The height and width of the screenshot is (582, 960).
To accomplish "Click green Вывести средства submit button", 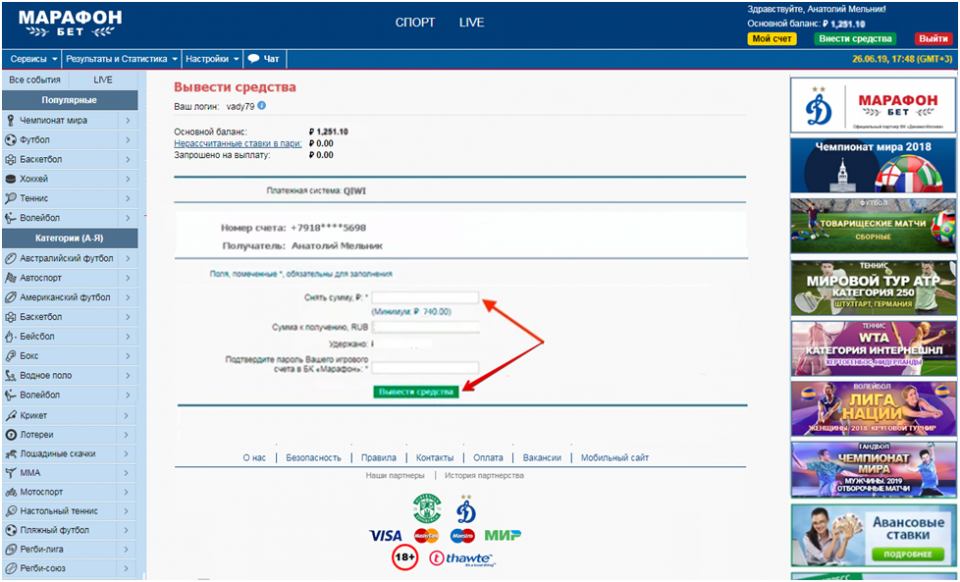I will point(416,392).
